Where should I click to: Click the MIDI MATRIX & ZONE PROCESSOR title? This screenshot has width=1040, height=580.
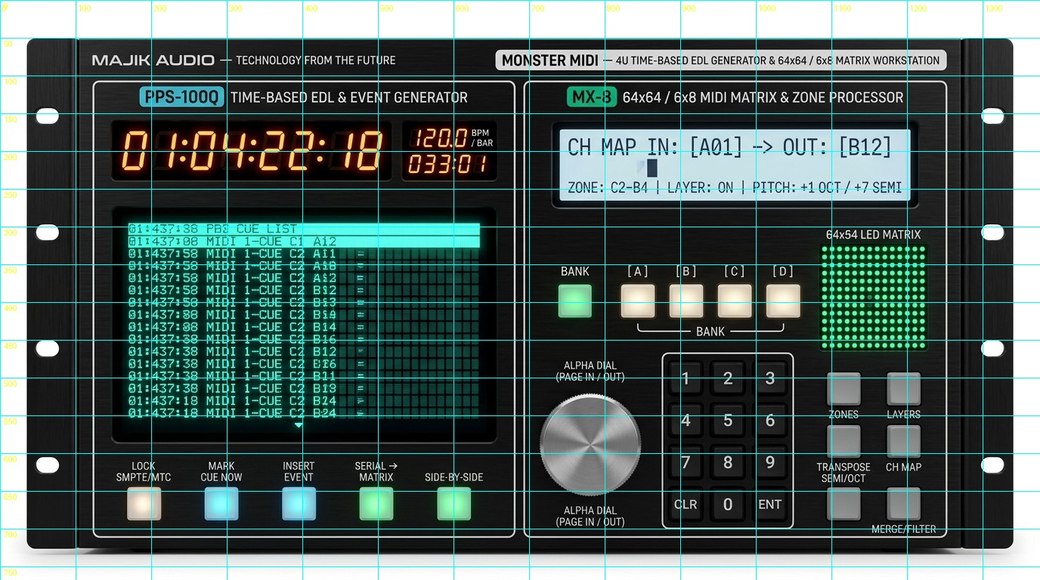click(801, 98)
